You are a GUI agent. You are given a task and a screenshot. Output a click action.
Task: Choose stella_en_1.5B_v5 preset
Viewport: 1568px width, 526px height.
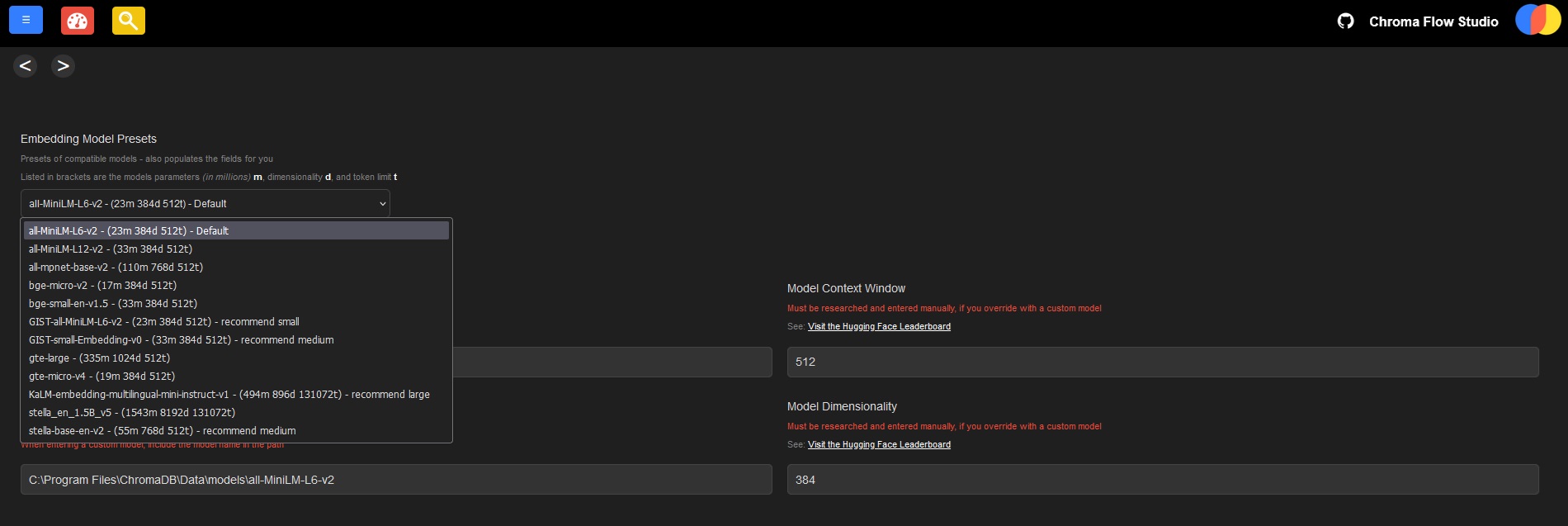click(236, 412)
